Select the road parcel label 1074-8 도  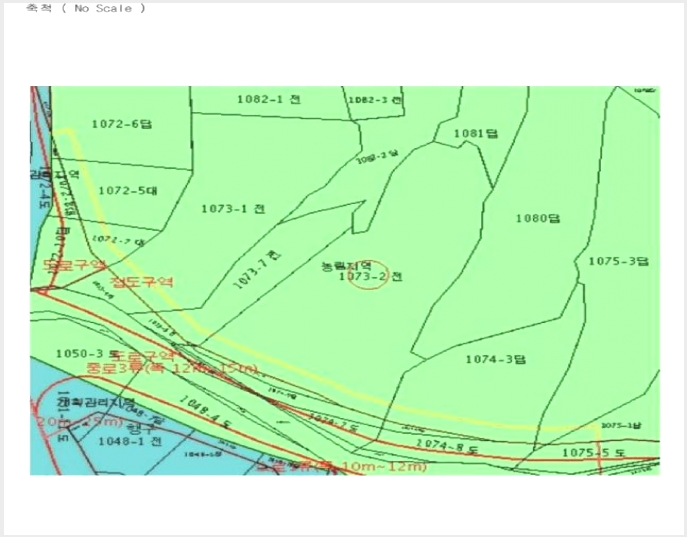447,446
